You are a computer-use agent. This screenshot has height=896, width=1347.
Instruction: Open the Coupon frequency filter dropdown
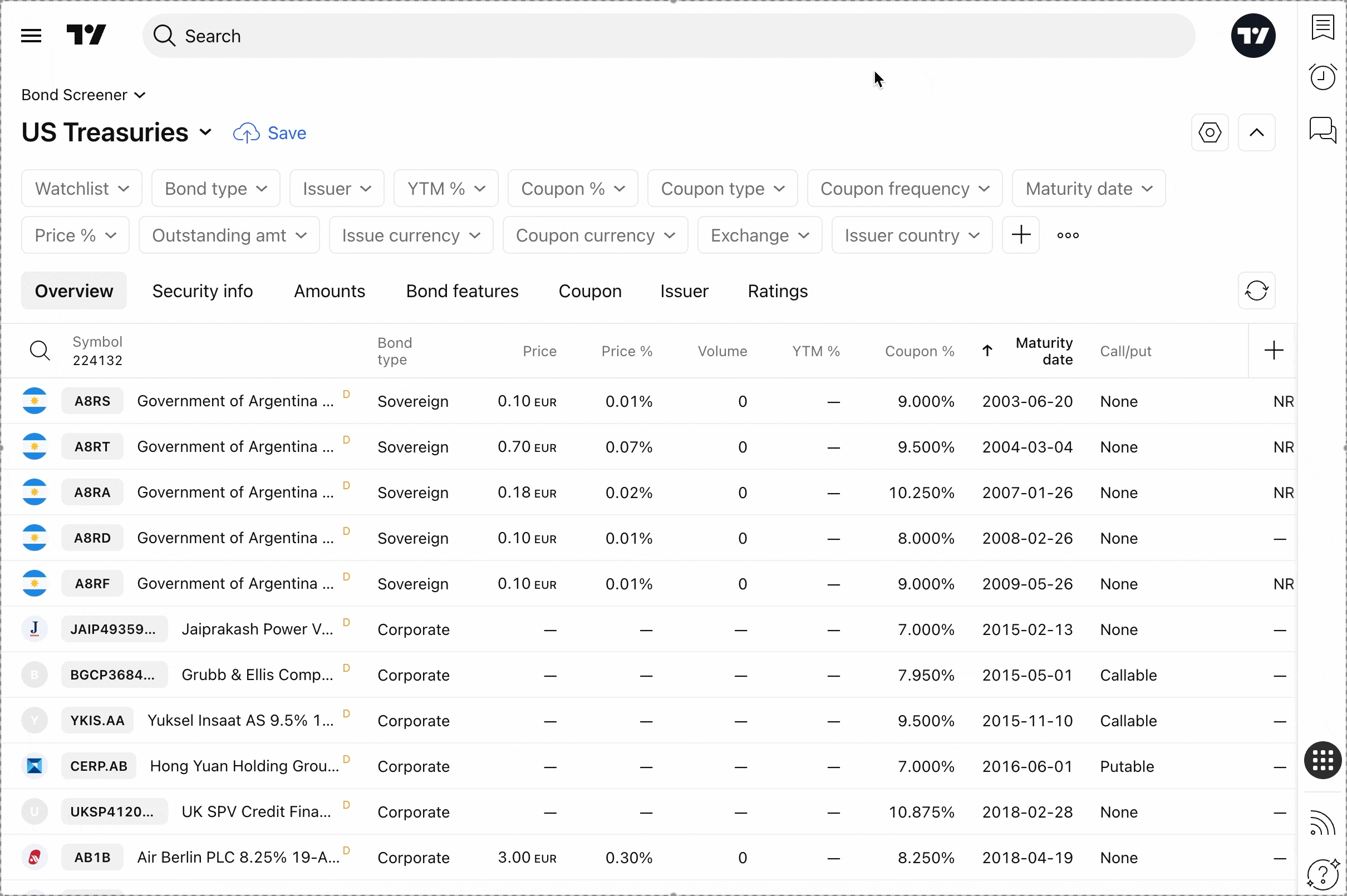pos(904,189)
